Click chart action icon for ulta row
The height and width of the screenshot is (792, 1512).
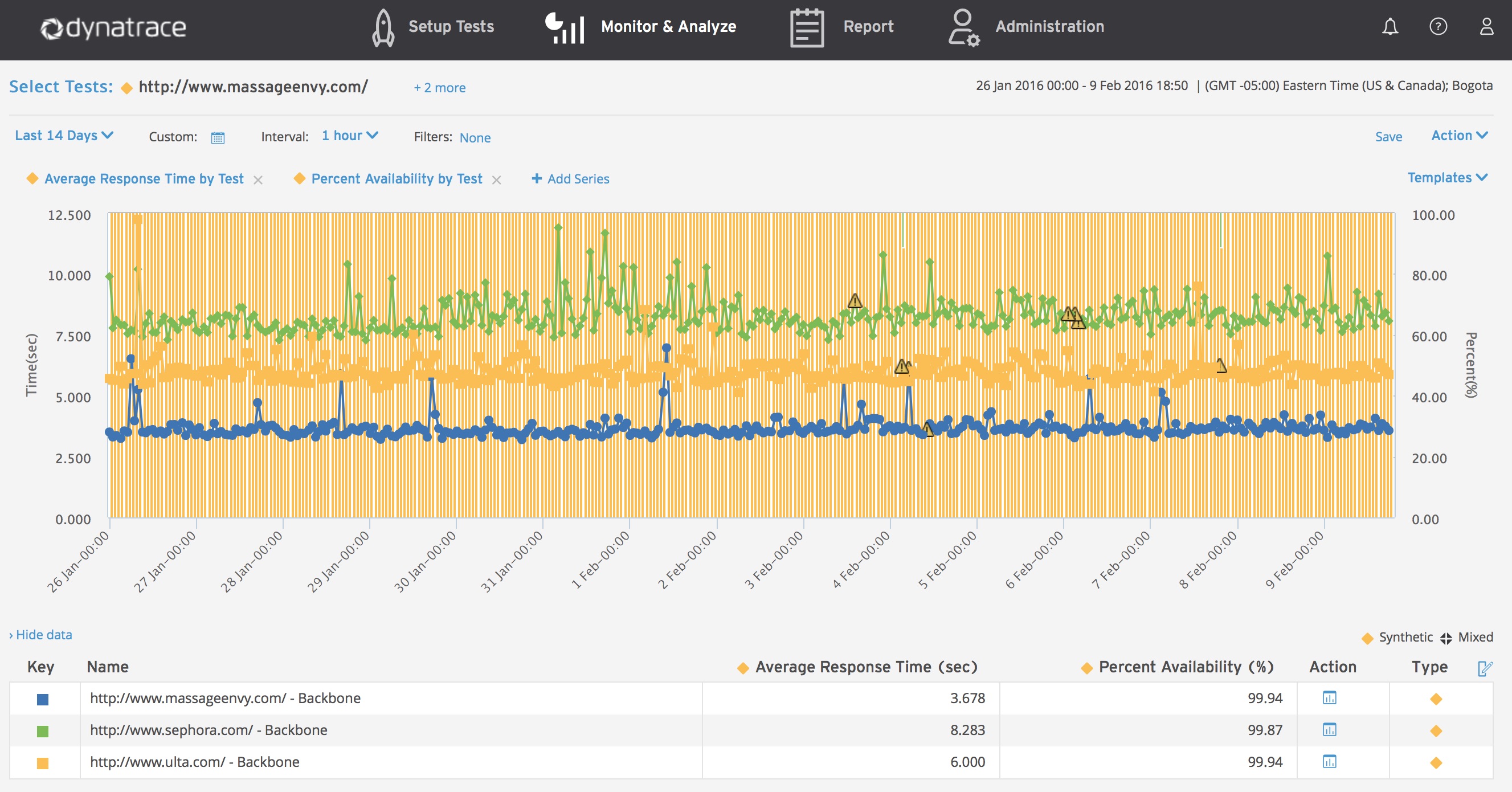(x=1330, y=761)
